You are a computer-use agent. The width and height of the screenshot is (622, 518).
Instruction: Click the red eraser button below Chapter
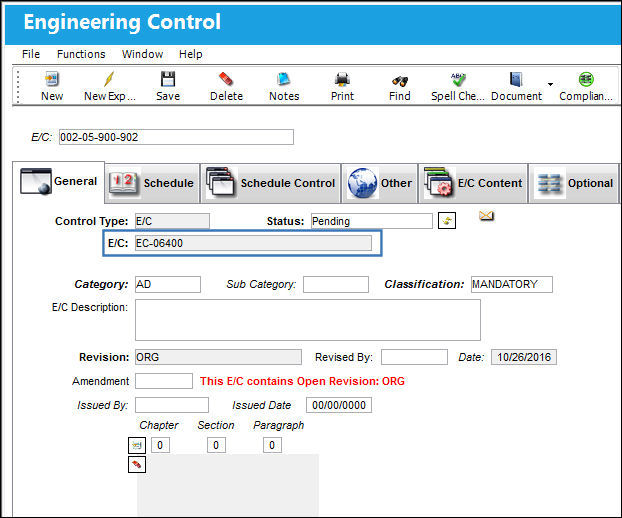pos(137,464)
